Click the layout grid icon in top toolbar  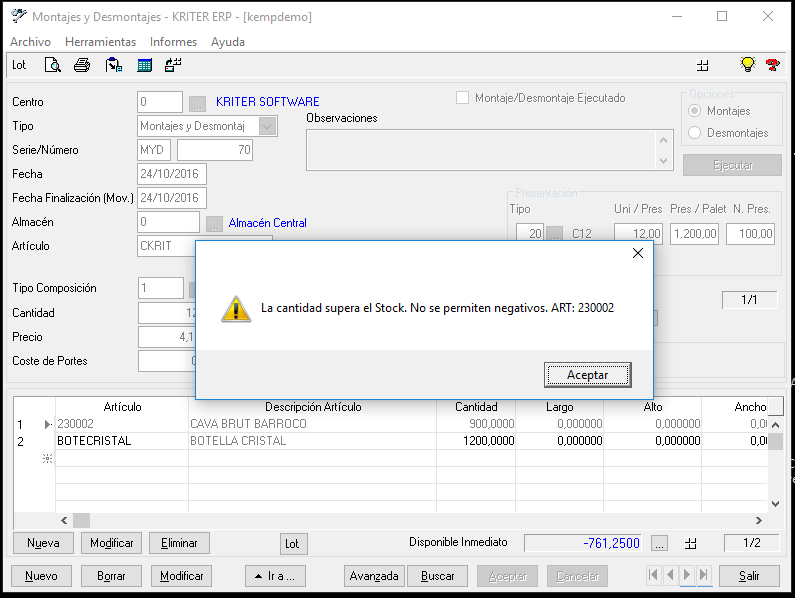coord(703,65)
